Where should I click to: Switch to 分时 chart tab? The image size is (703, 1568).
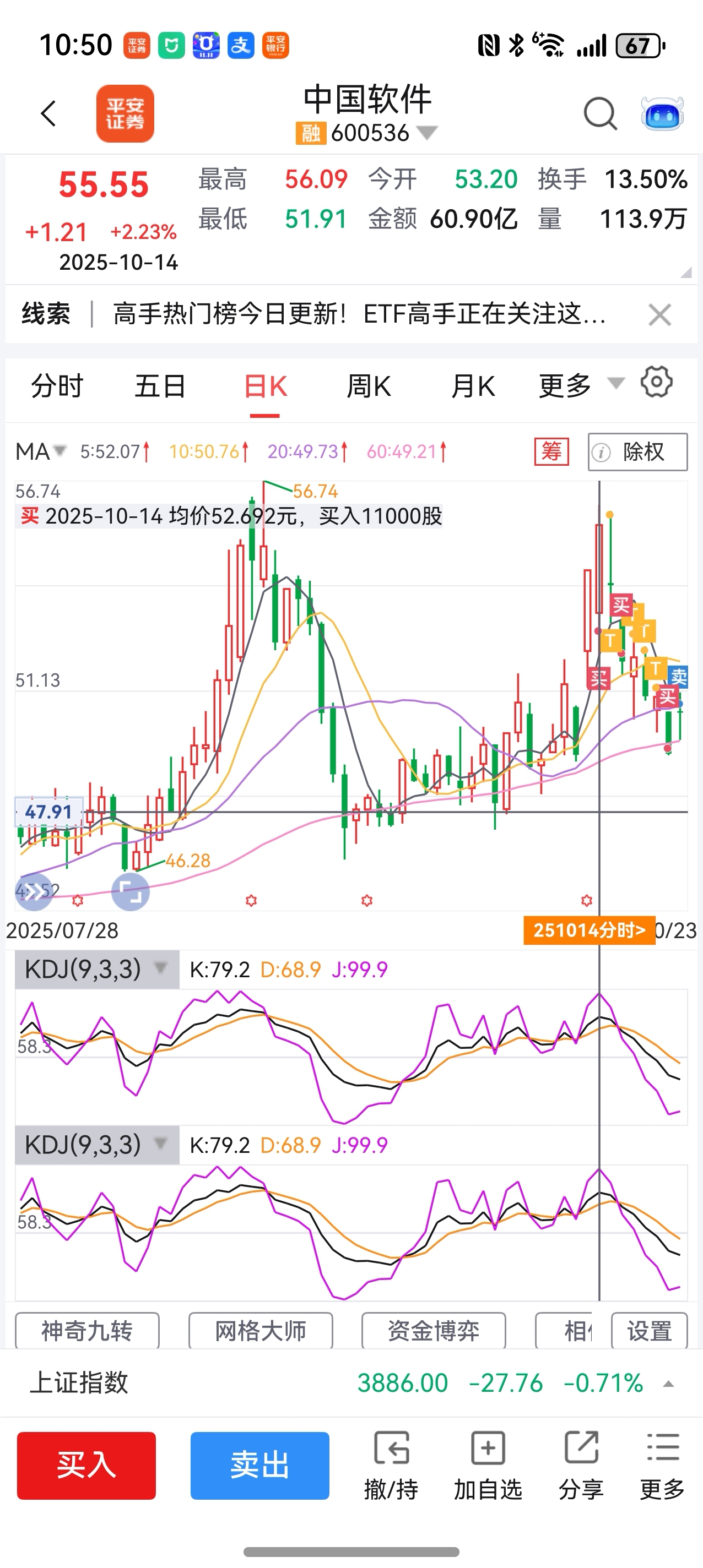tap(57, 386)
